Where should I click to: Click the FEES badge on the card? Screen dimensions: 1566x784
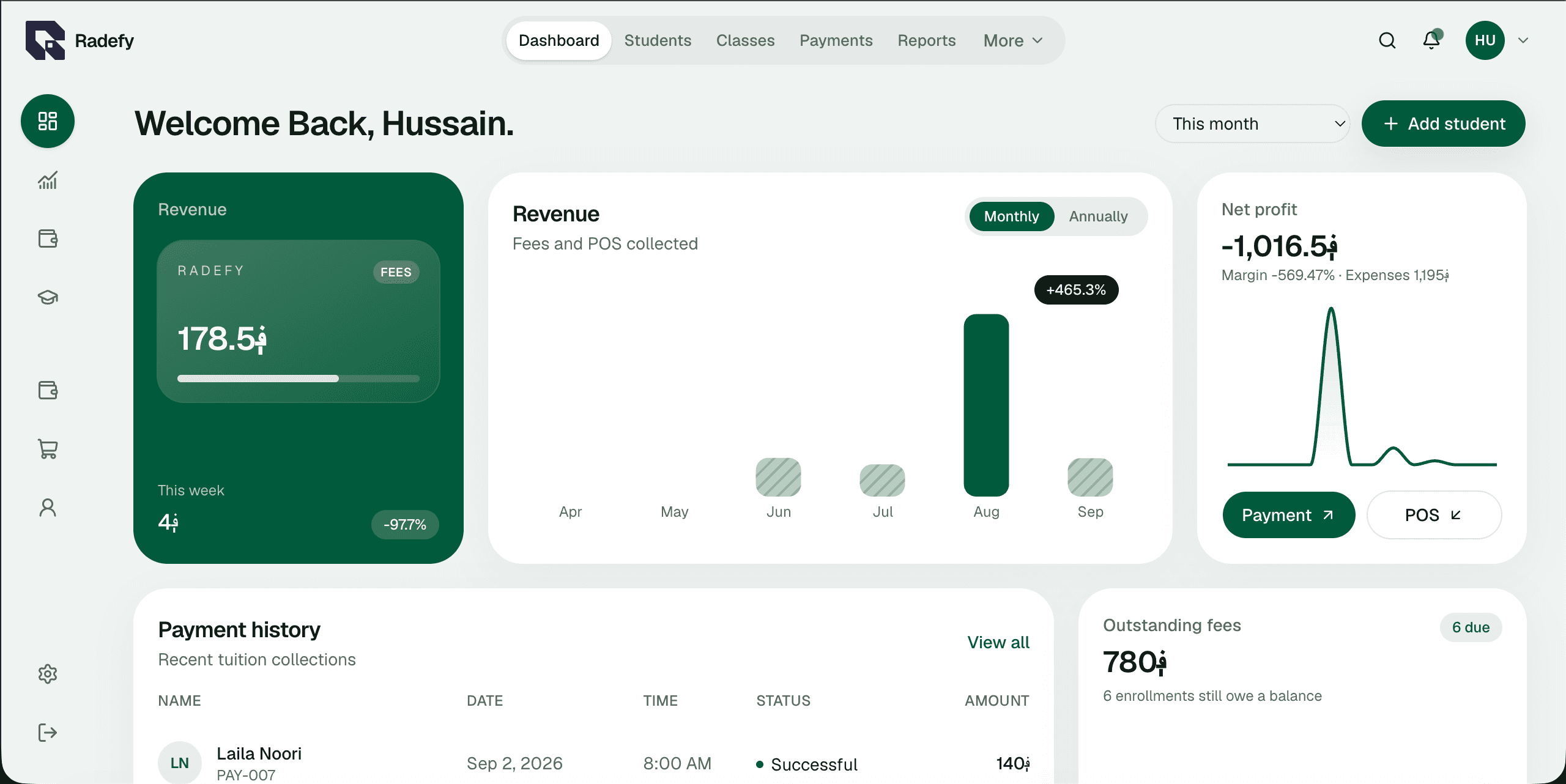(x=396, y=272)
